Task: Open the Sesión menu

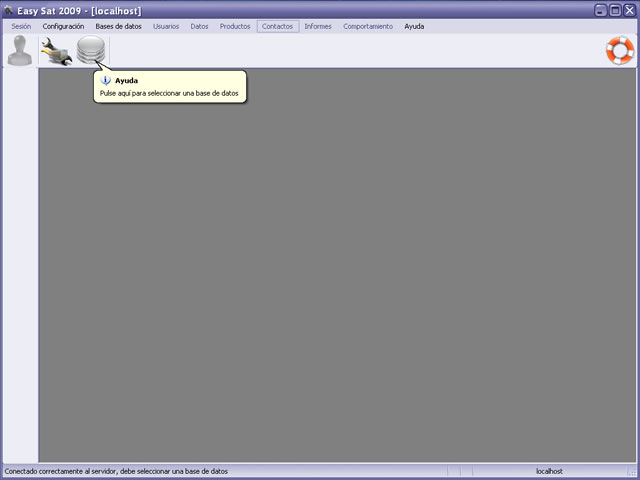Action: coord(21,27)
